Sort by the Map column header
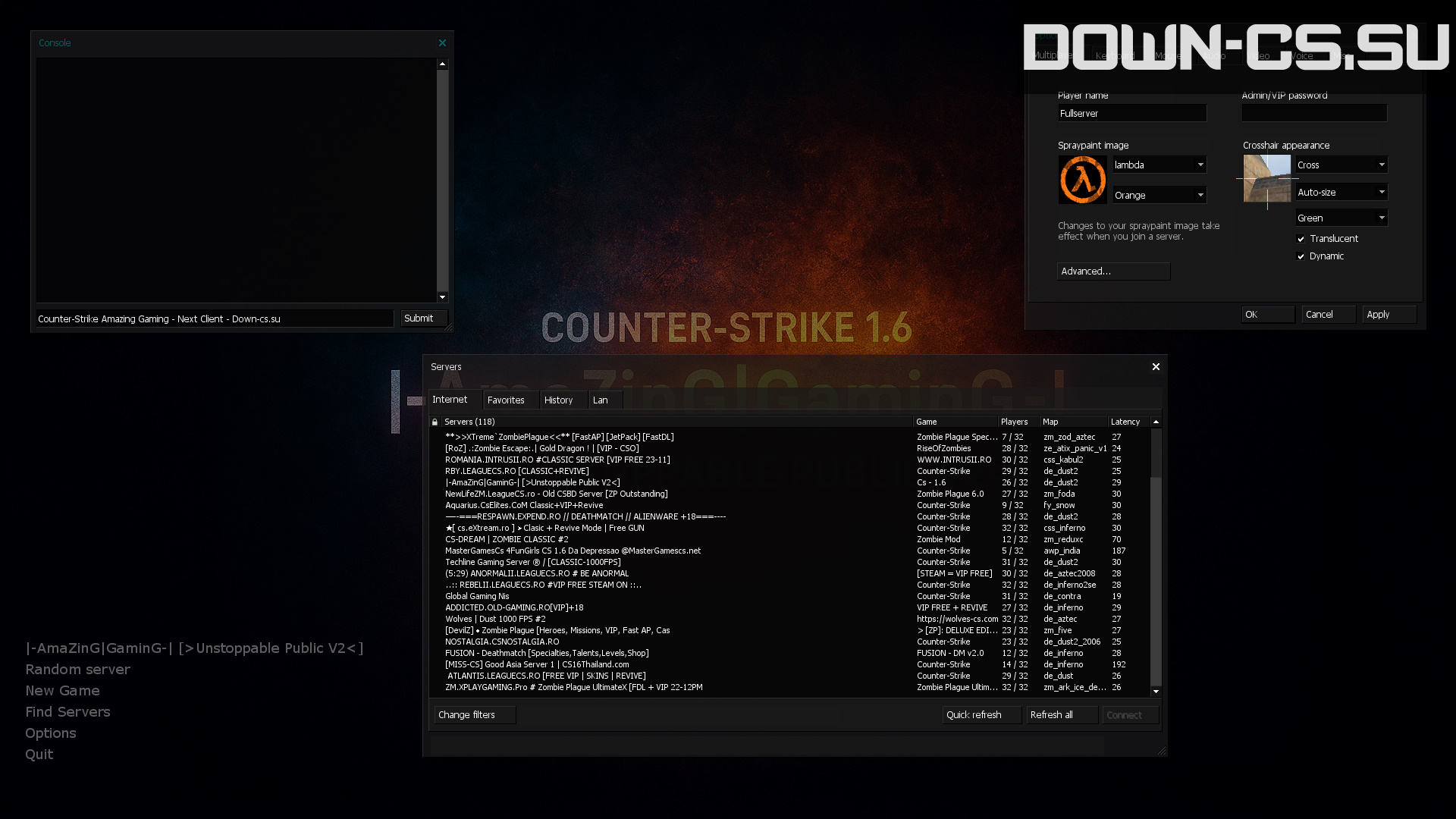1456x819 pixels. point(1073,422)
